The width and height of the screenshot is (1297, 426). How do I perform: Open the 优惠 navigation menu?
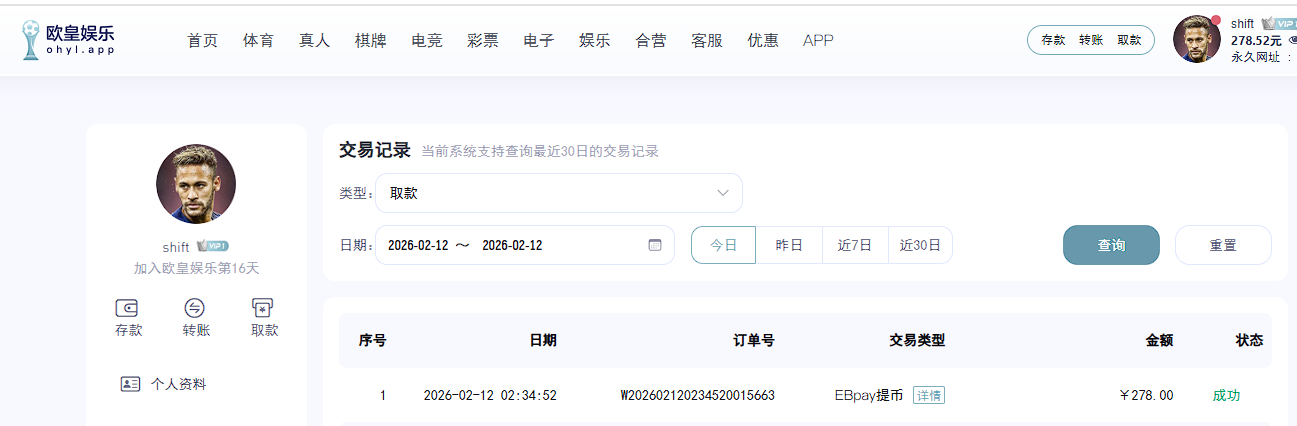763,41
